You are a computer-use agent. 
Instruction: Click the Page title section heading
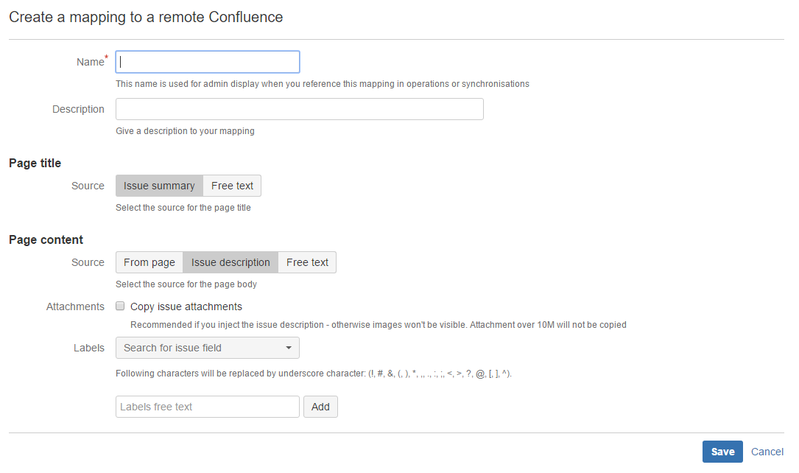tap(35, 162)
